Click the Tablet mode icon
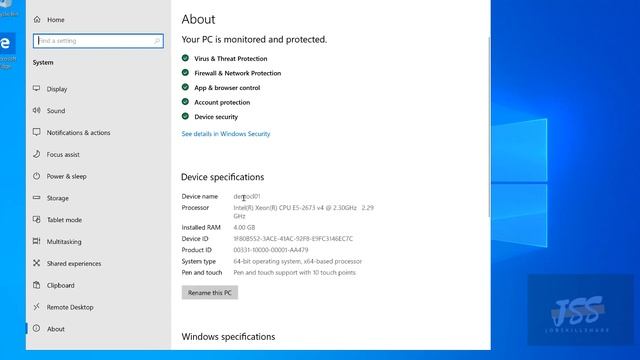 [37, 220]
